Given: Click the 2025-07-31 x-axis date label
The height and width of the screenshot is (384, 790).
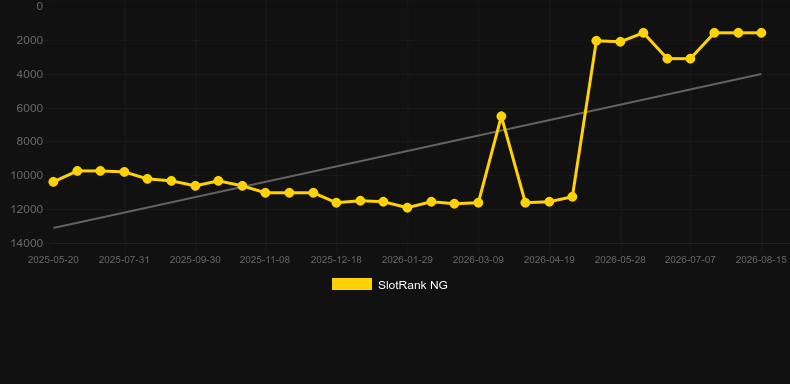Looking at the screenshot, I should tap(124, 260).
